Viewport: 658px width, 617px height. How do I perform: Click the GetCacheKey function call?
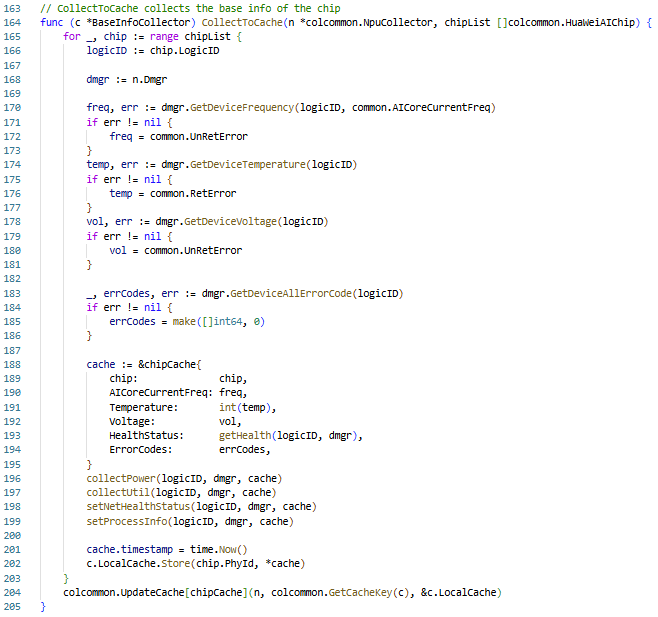pos(360,593)
